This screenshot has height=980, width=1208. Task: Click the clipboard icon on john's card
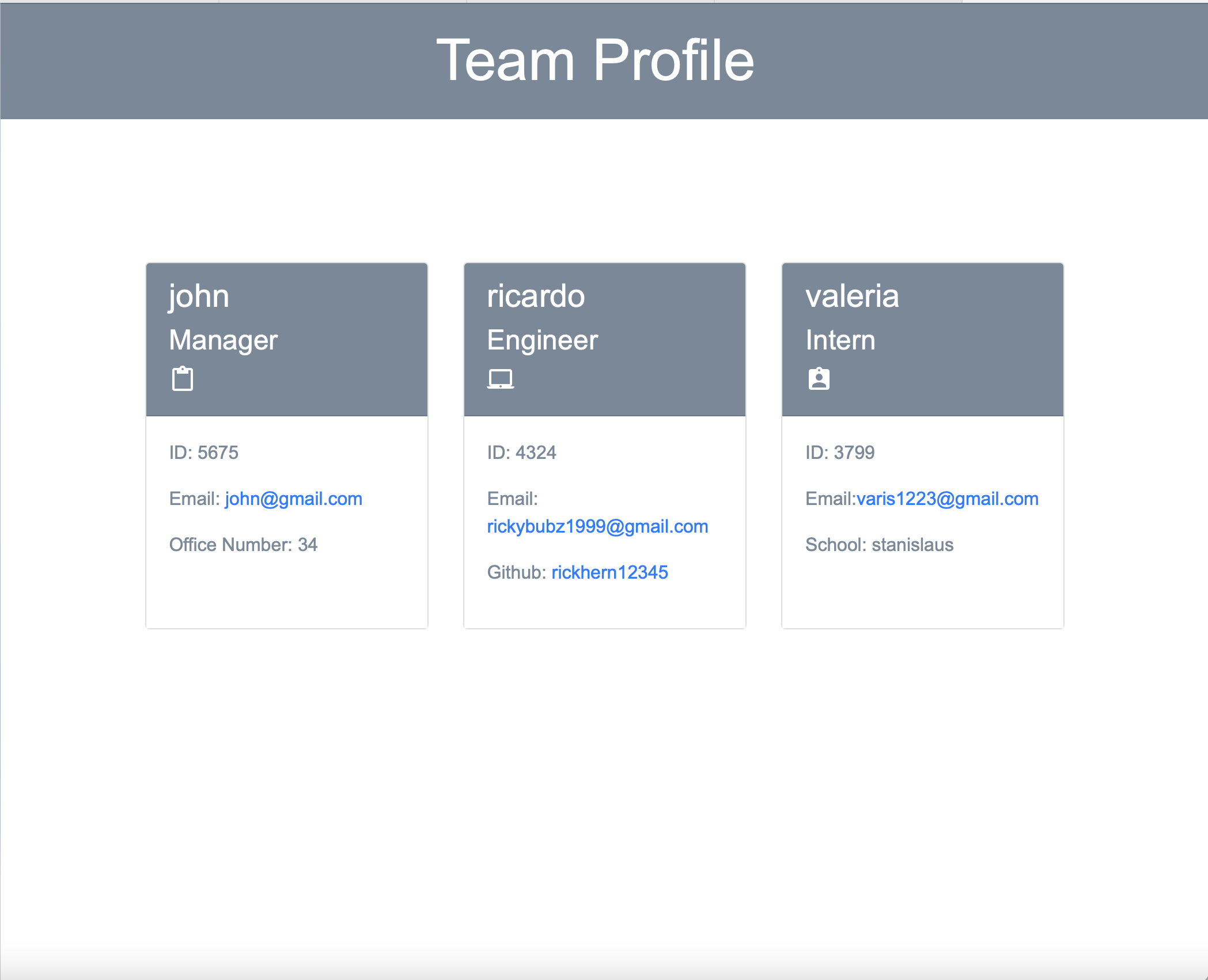(x=182, y=377)
